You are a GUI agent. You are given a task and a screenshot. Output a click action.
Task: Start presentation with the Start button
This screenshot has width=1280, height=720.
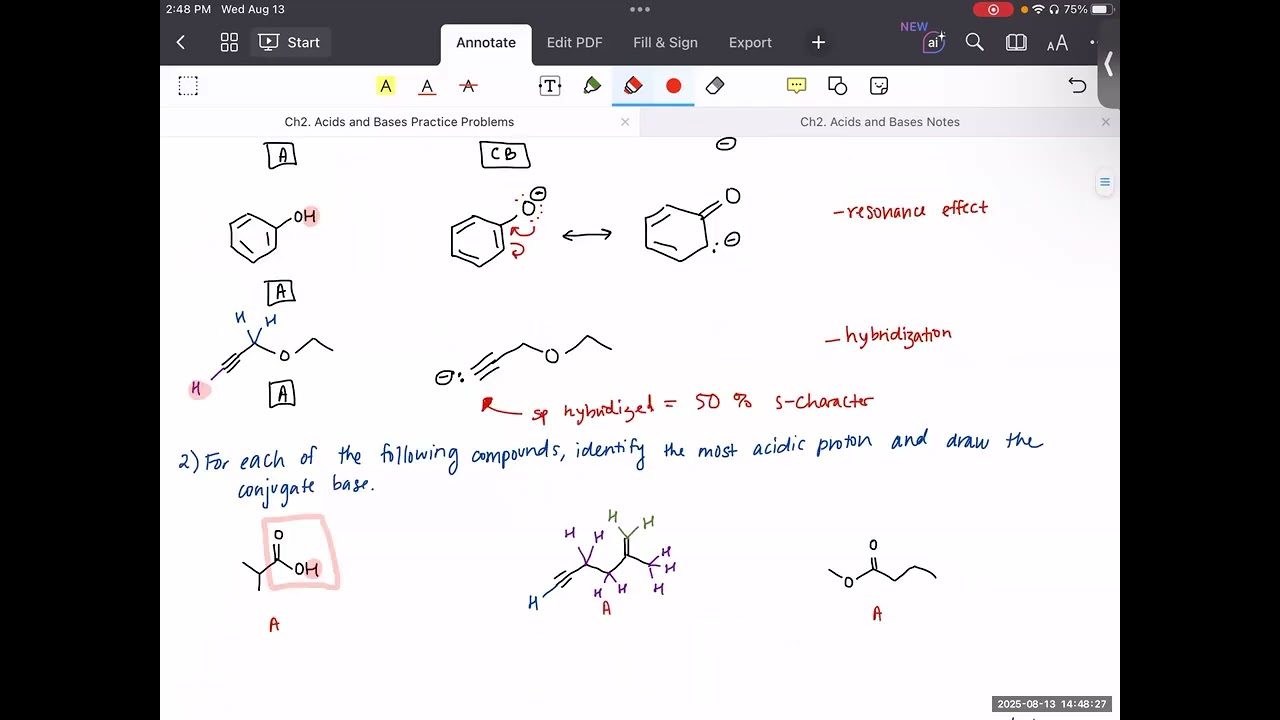point(290,42)
